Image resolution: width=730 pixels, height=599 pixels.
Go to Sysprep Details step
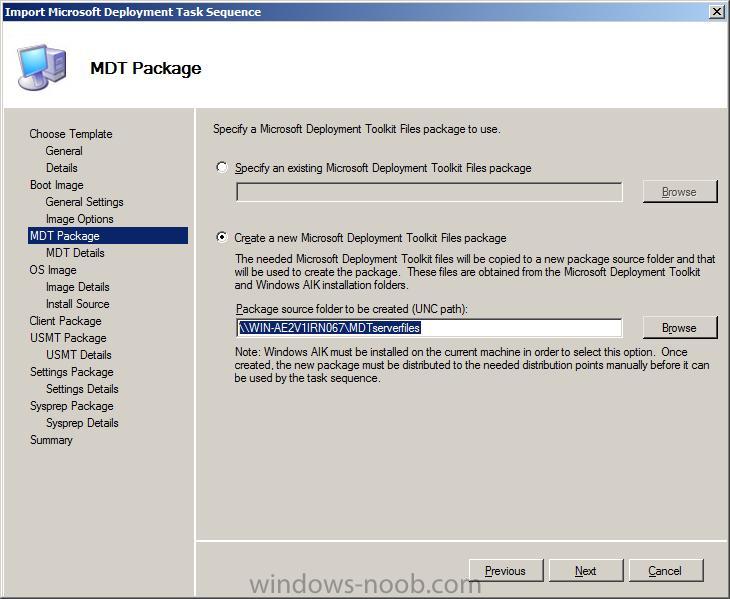[x=82, y=423]
